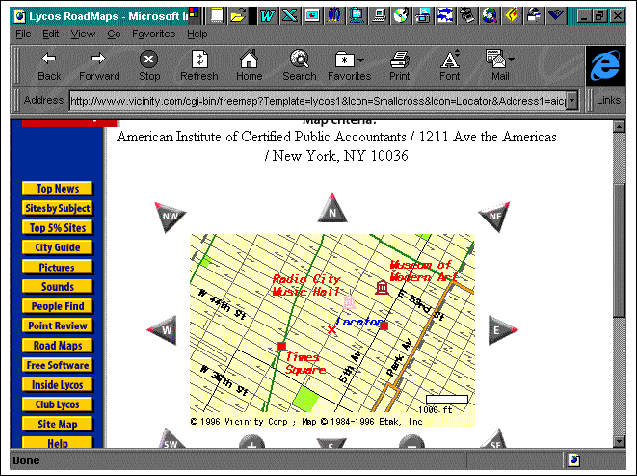Image resolution: width=637 pixels, height=476 pixels.
Task: Stop loading the page
Action: click(149, 66)
